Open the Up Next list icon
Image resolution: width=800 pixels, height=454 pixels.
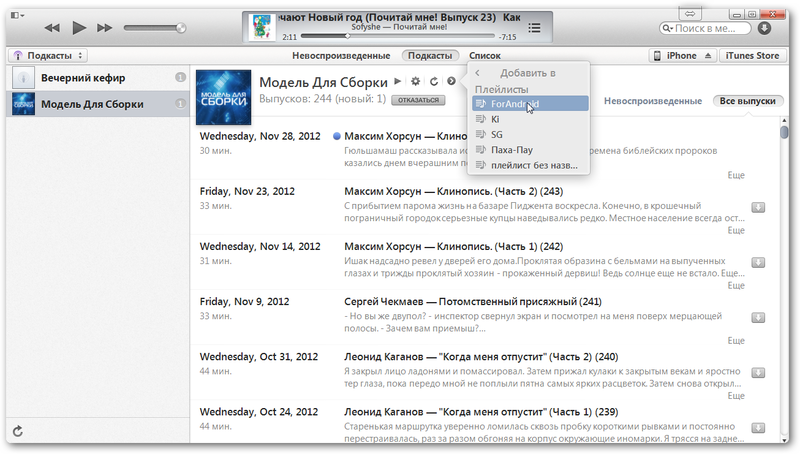534,28
